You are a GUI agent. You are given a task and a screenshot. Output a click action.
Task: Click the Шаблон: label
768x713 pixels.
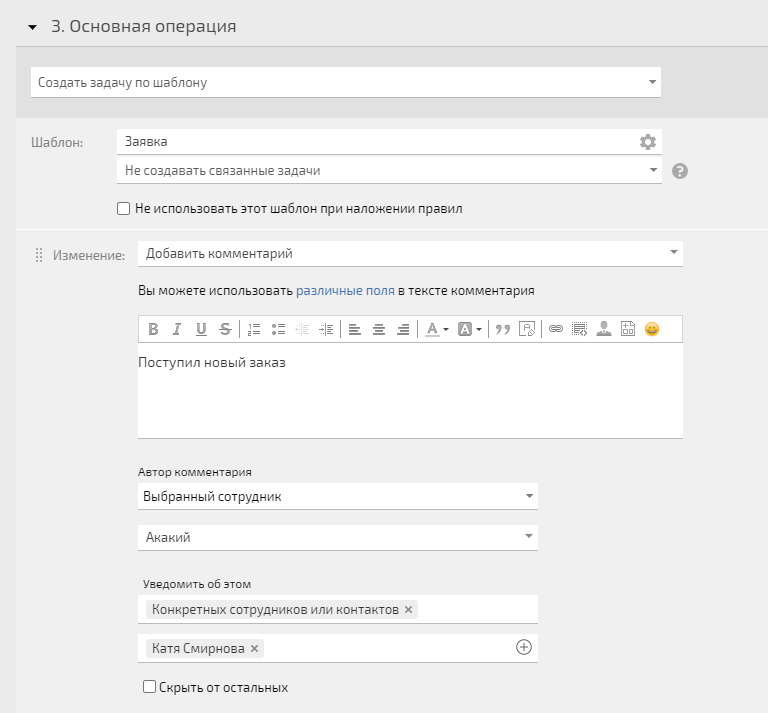point(57,143)
